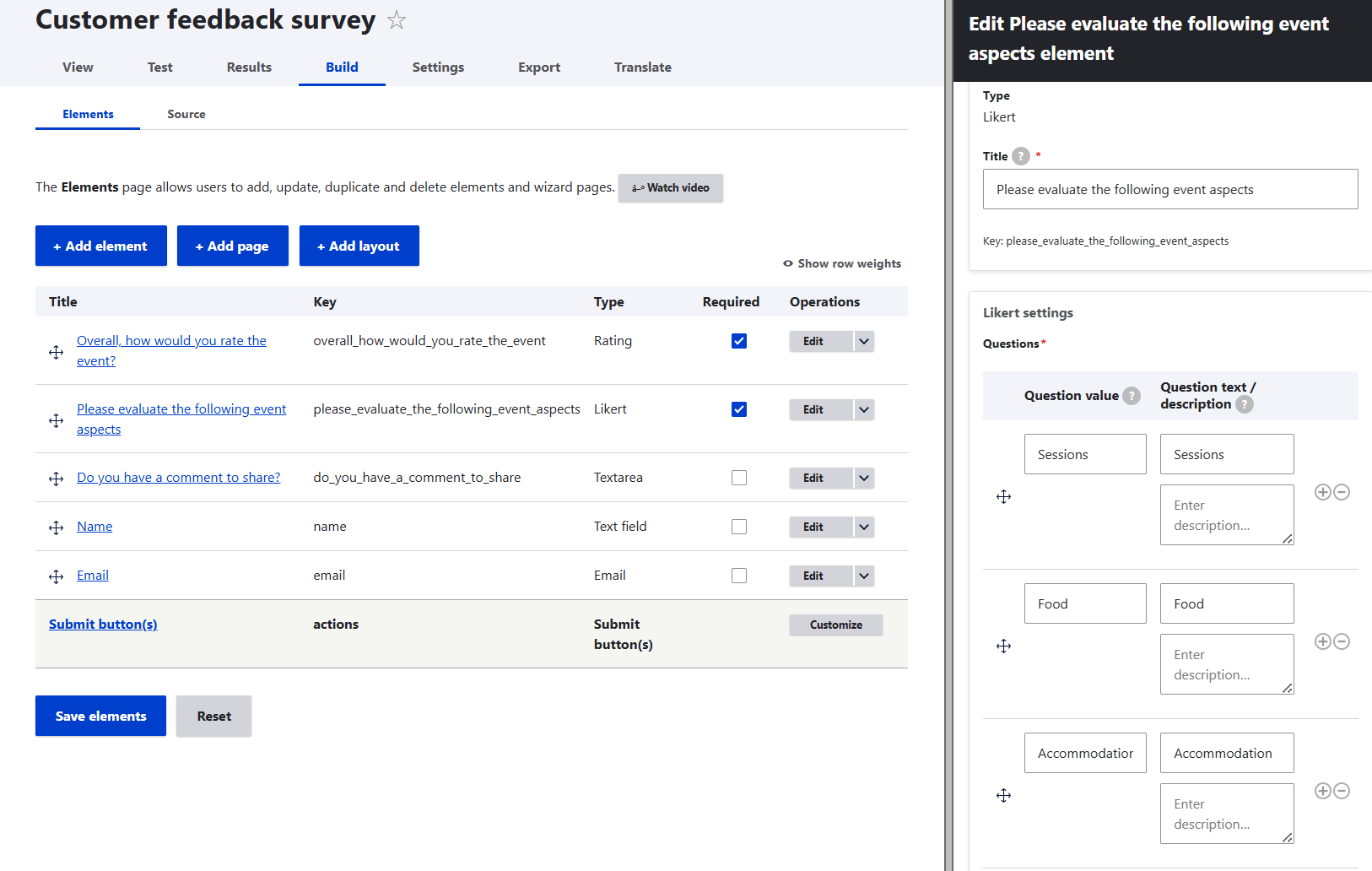Uncheck Required for the Overall rating element
Screen dimensions: 1372x871
pos(739,341)
